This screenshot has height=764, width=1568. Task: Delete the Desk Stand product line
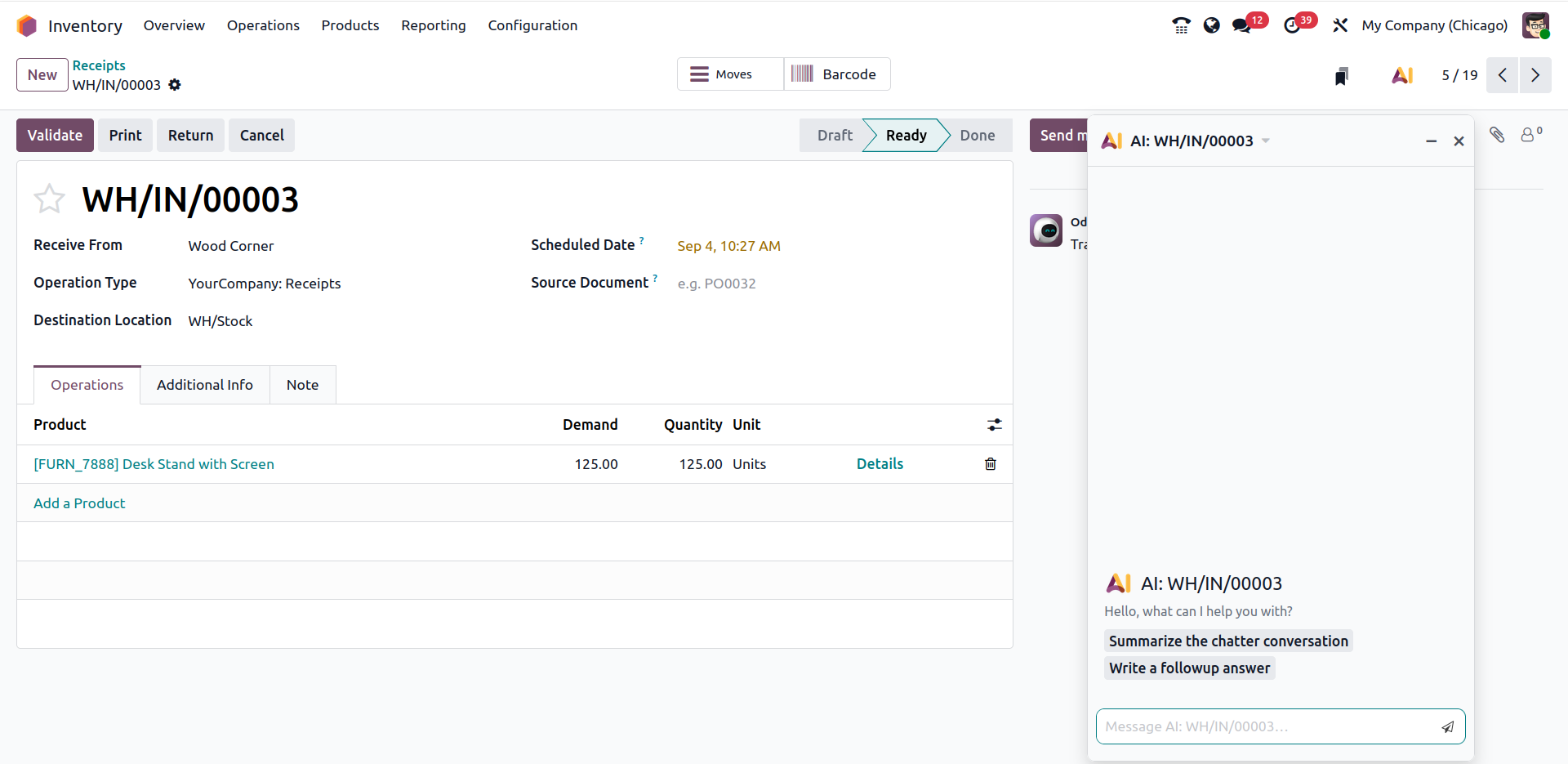990,464
